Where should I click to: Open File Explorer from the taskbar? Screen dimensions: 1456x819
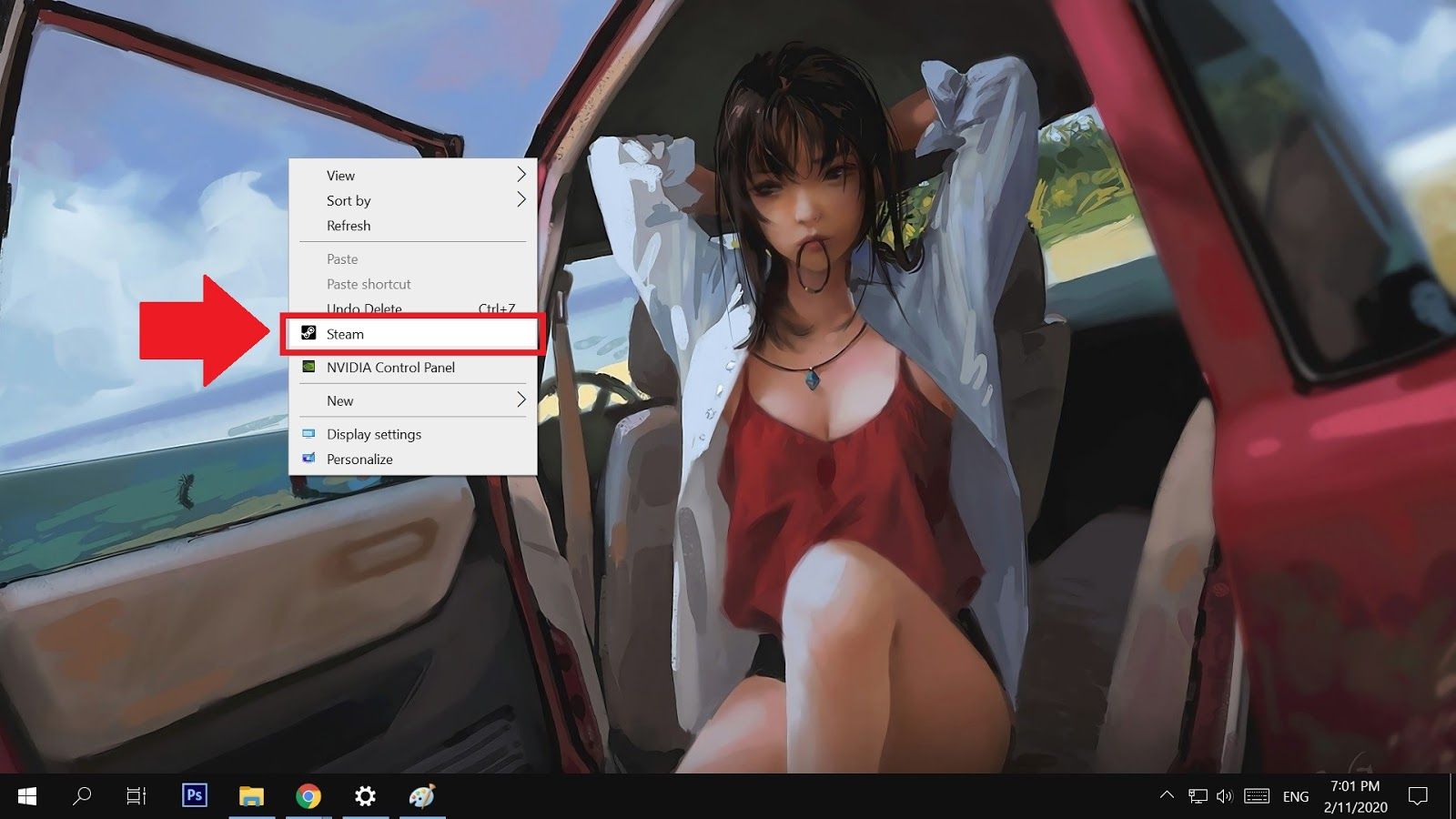tap(250, 795)
